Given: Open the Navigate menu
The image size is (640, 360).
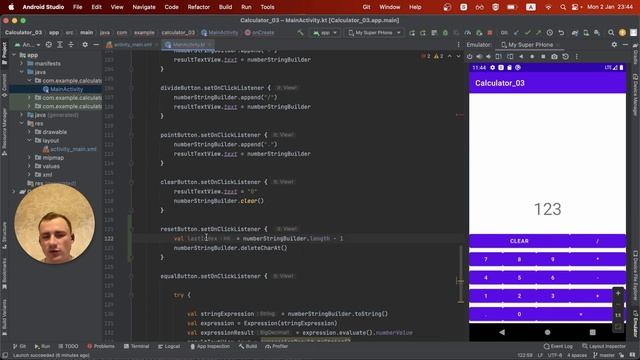Looking at the screenshot, I should [x=144, y=7].
